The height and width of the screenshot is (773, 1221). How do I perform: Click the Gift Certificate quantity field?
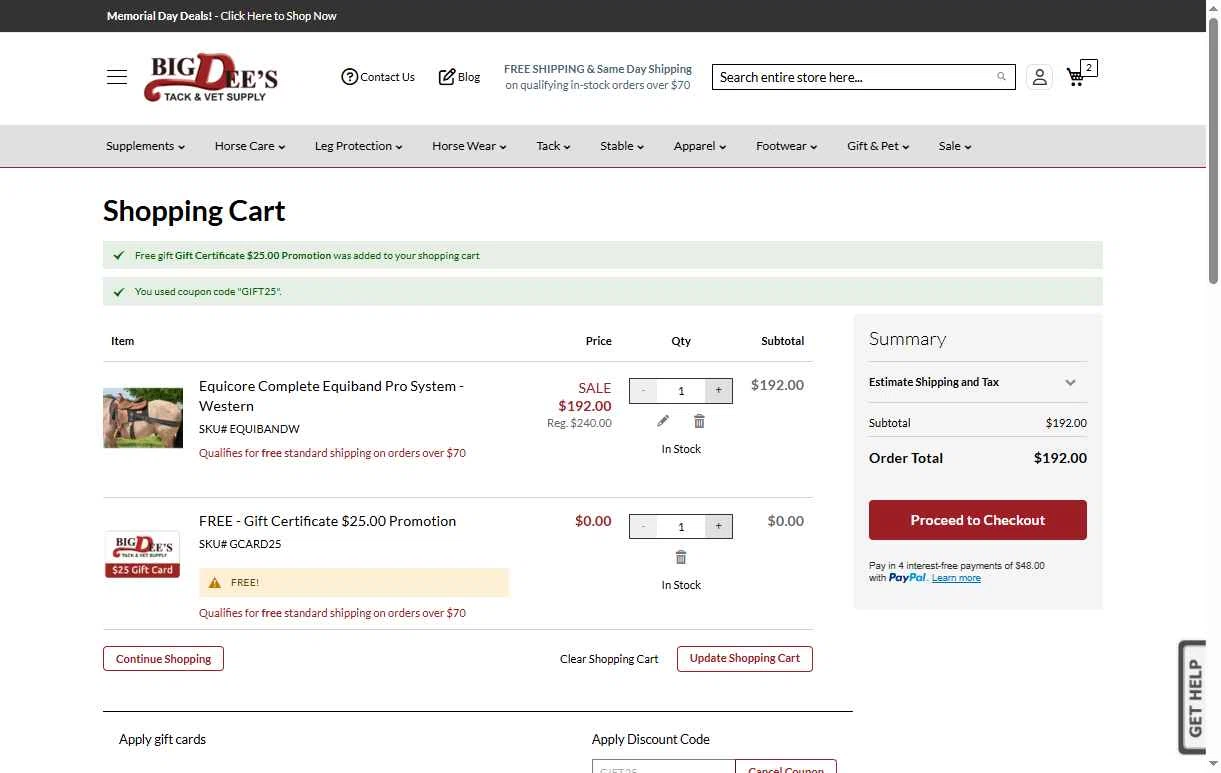coord(681,526)
